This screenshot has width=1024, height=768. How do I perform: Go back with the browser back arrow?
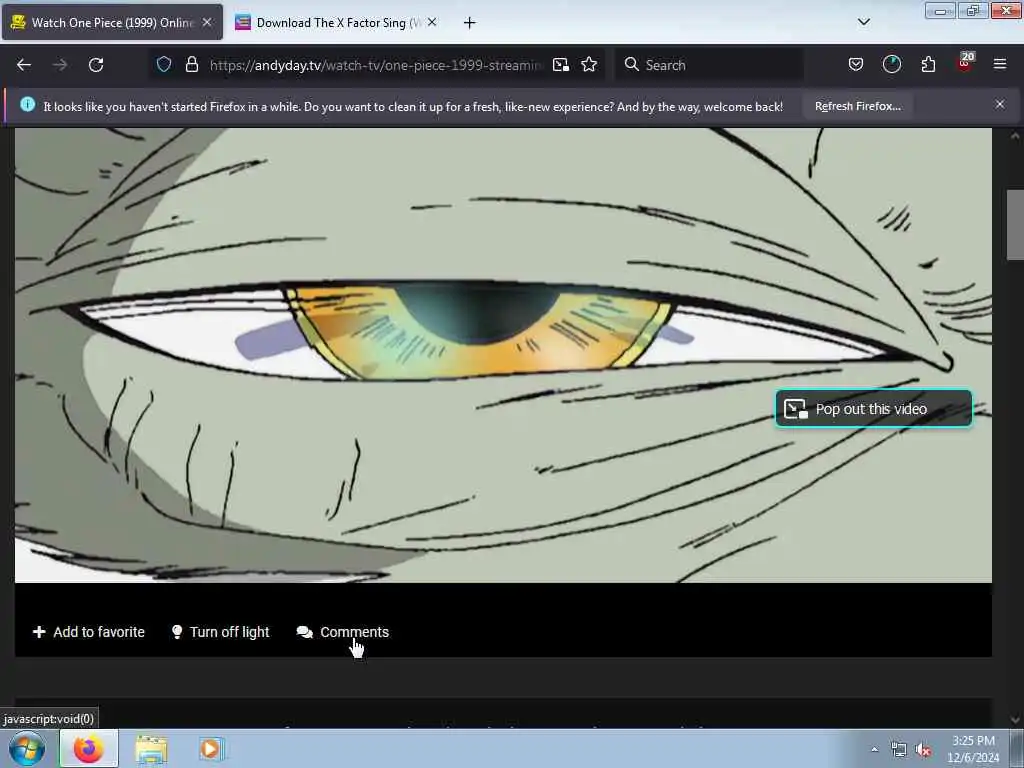(24, 65)
